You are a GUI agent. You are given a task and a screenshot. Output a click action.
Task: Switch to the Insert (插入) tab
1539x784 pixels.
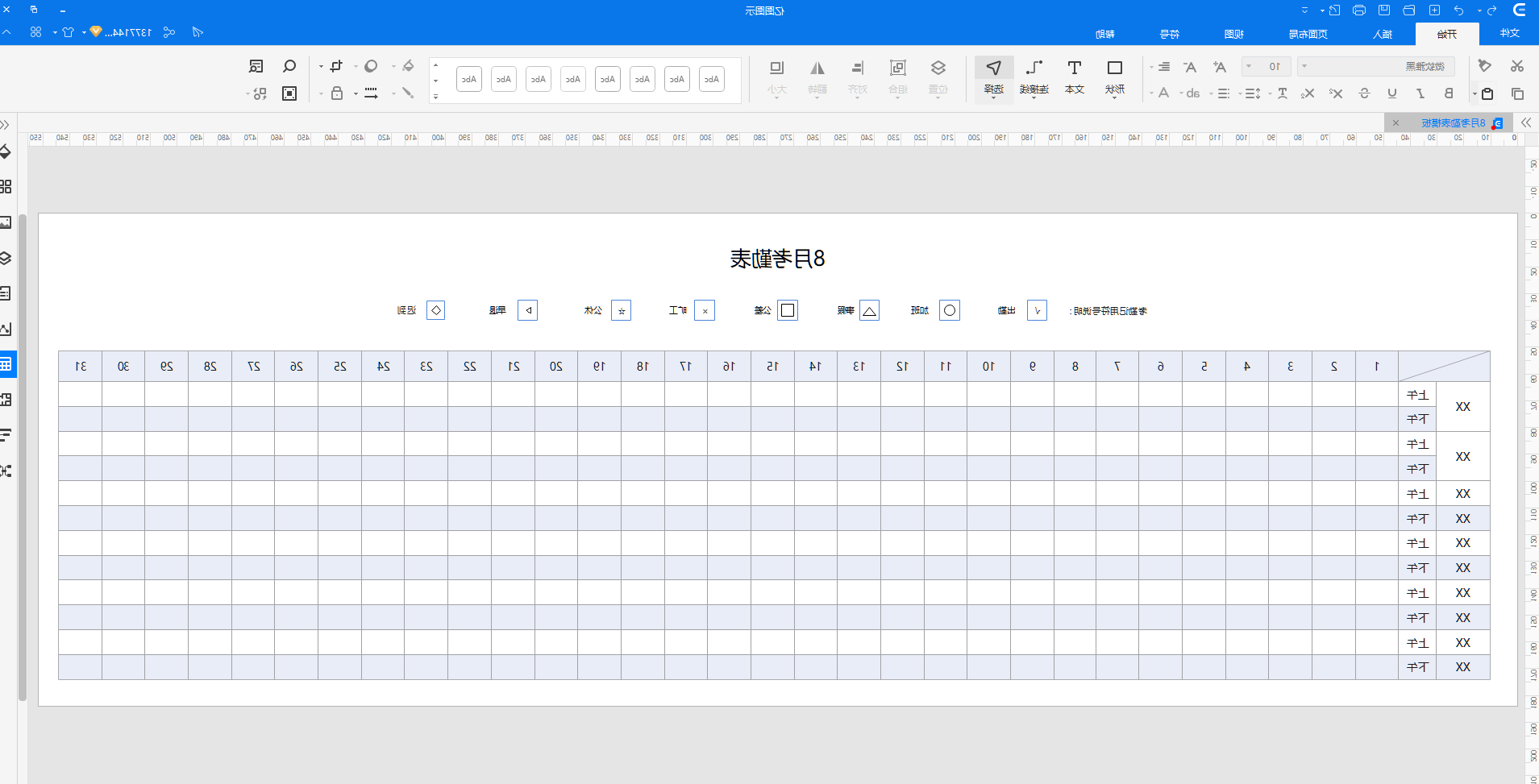pos(1383,34)
